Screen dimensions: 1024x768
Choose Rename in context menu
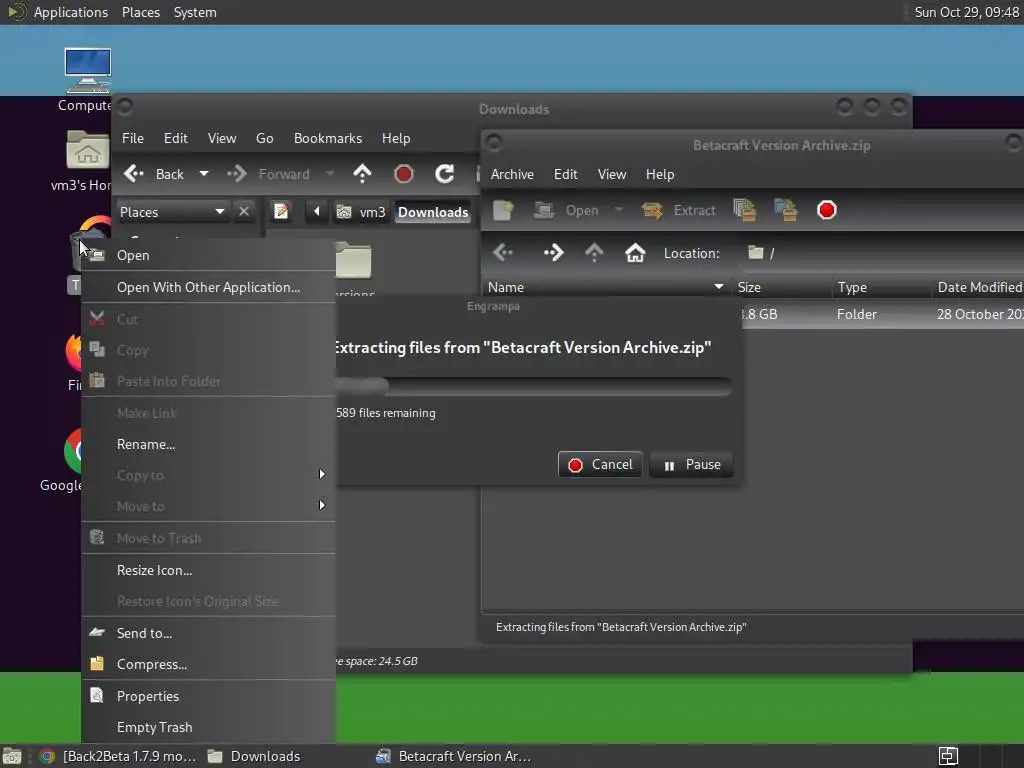209,444
